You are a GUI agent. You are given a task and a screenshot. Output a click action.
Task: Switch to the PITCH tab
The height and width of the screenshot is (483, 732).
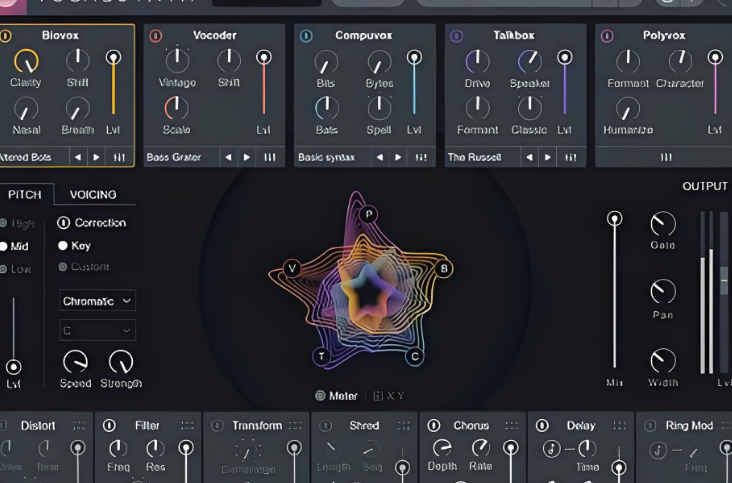[25, 195]
